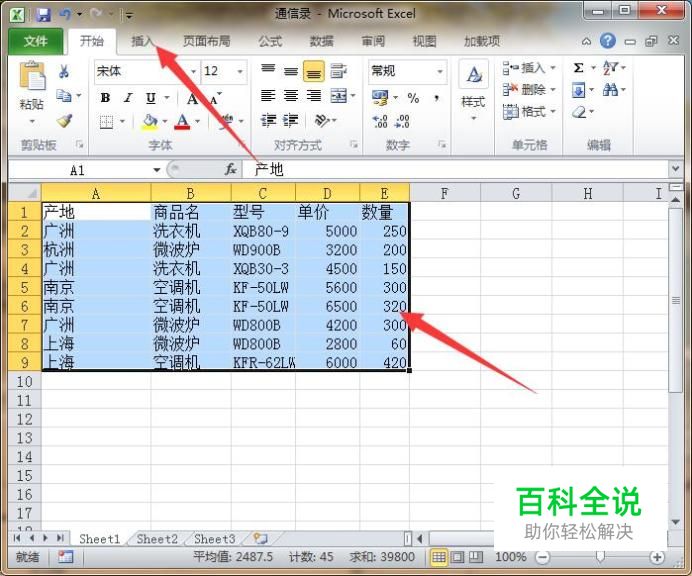Decrease font size with small A icon
This screenshot has height=576, width=692.
pos(215,99)
